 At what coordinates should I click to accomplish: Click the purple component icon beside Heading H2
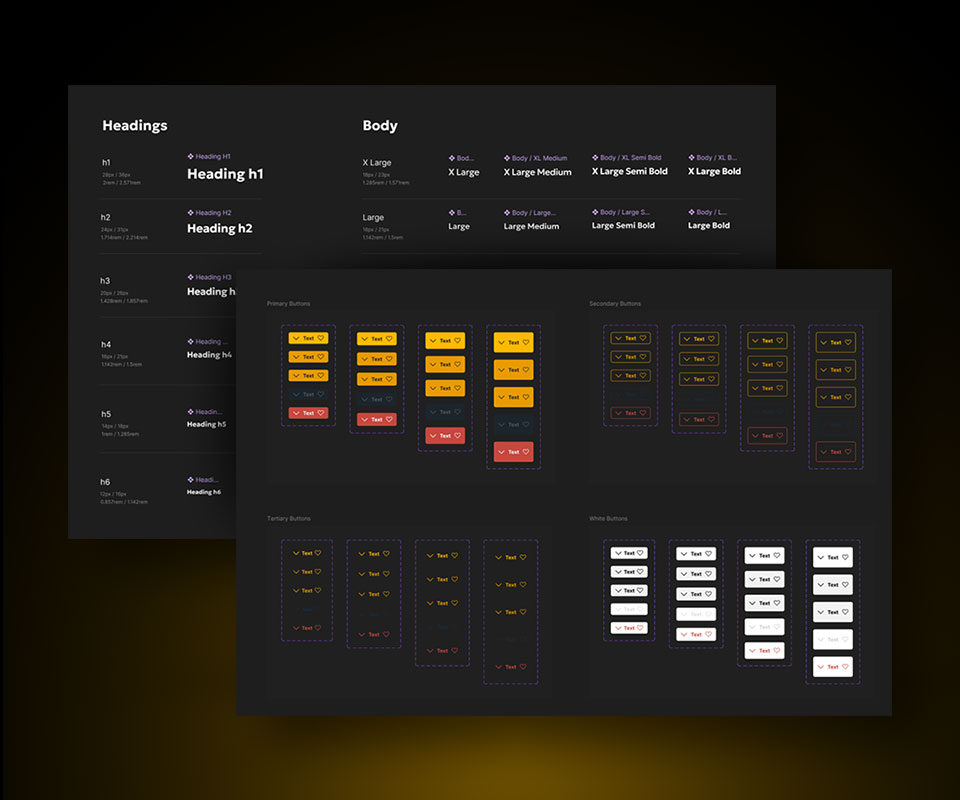coord(190,213)
